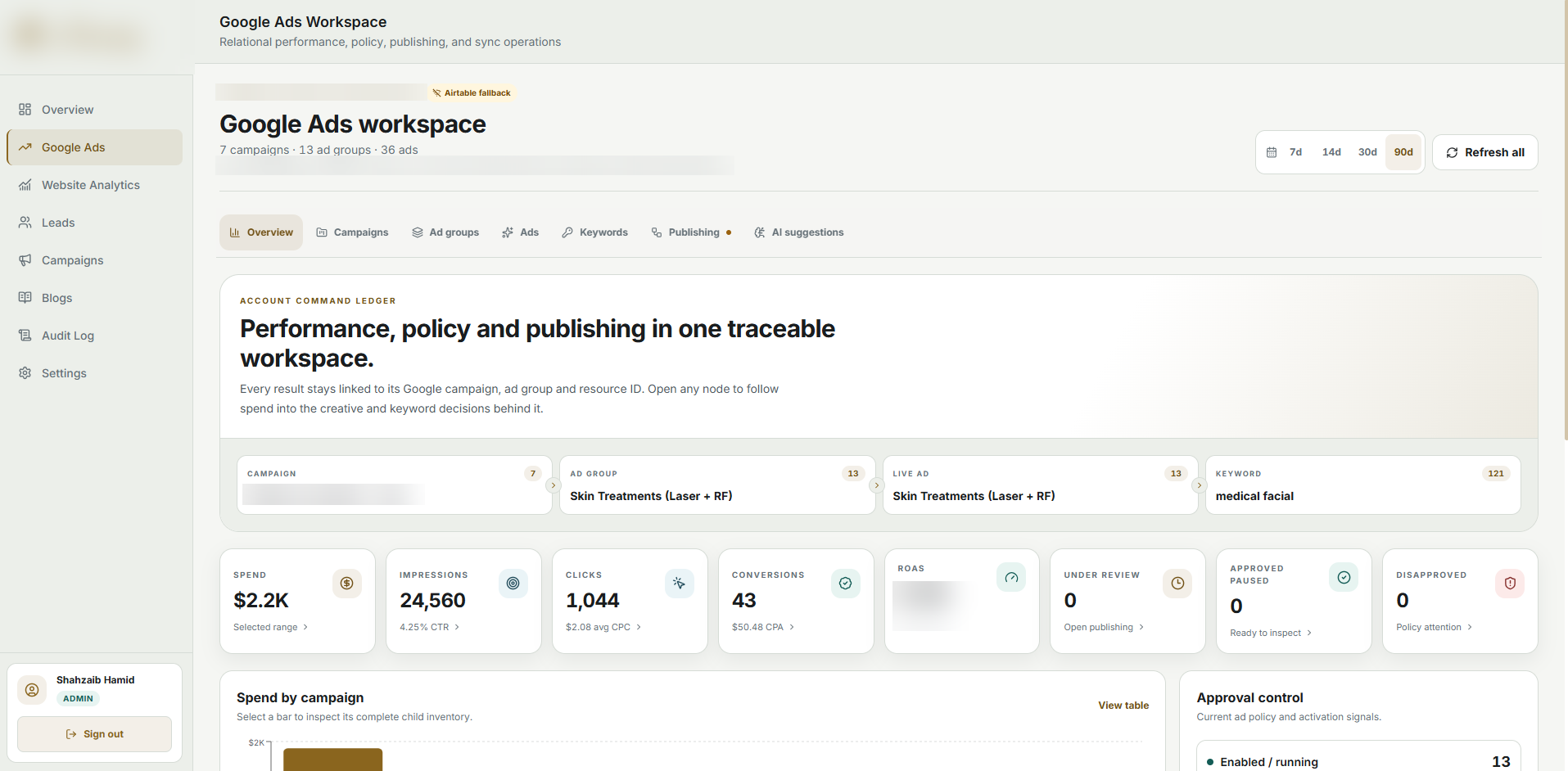This screenshot has height=771, width=1568.
Task: Select the 7d date range
Action: pyautogui.click(x=1295, y=152)
